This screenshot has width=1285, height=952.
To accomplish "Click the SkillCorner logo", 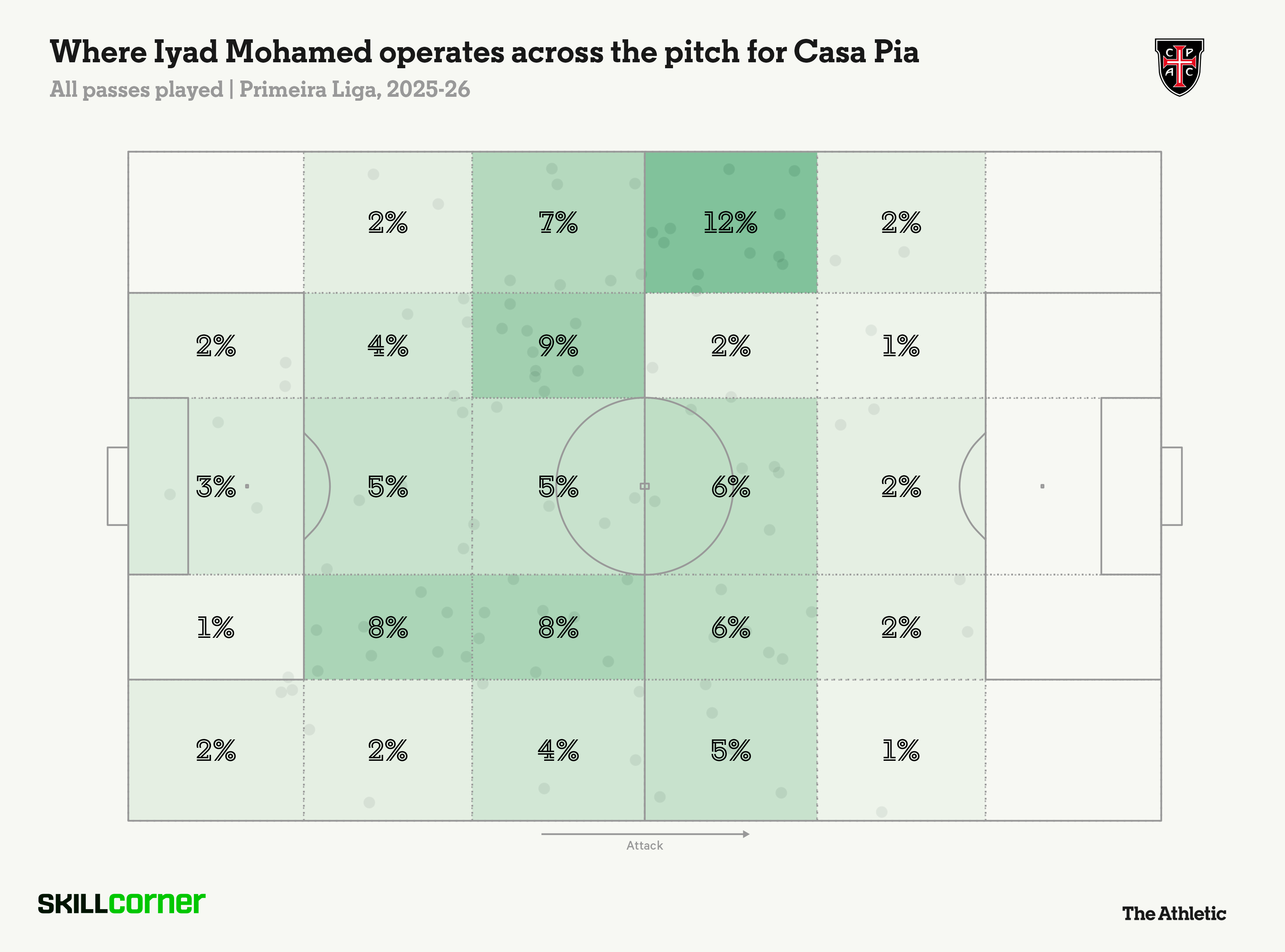I will [x=122, y=903].
